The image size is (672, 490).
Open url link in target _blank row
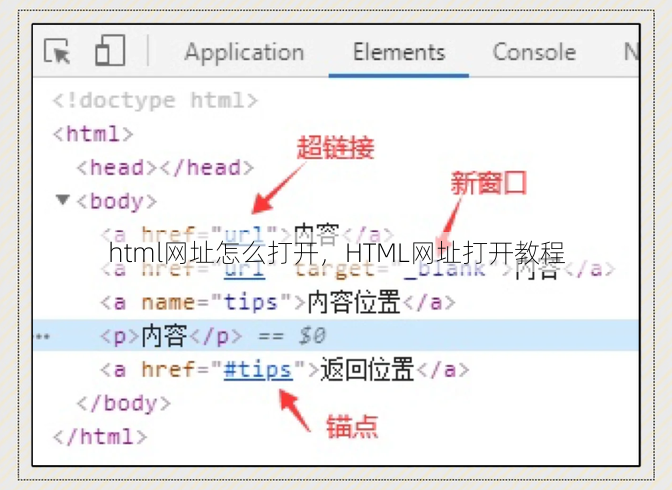244,270
